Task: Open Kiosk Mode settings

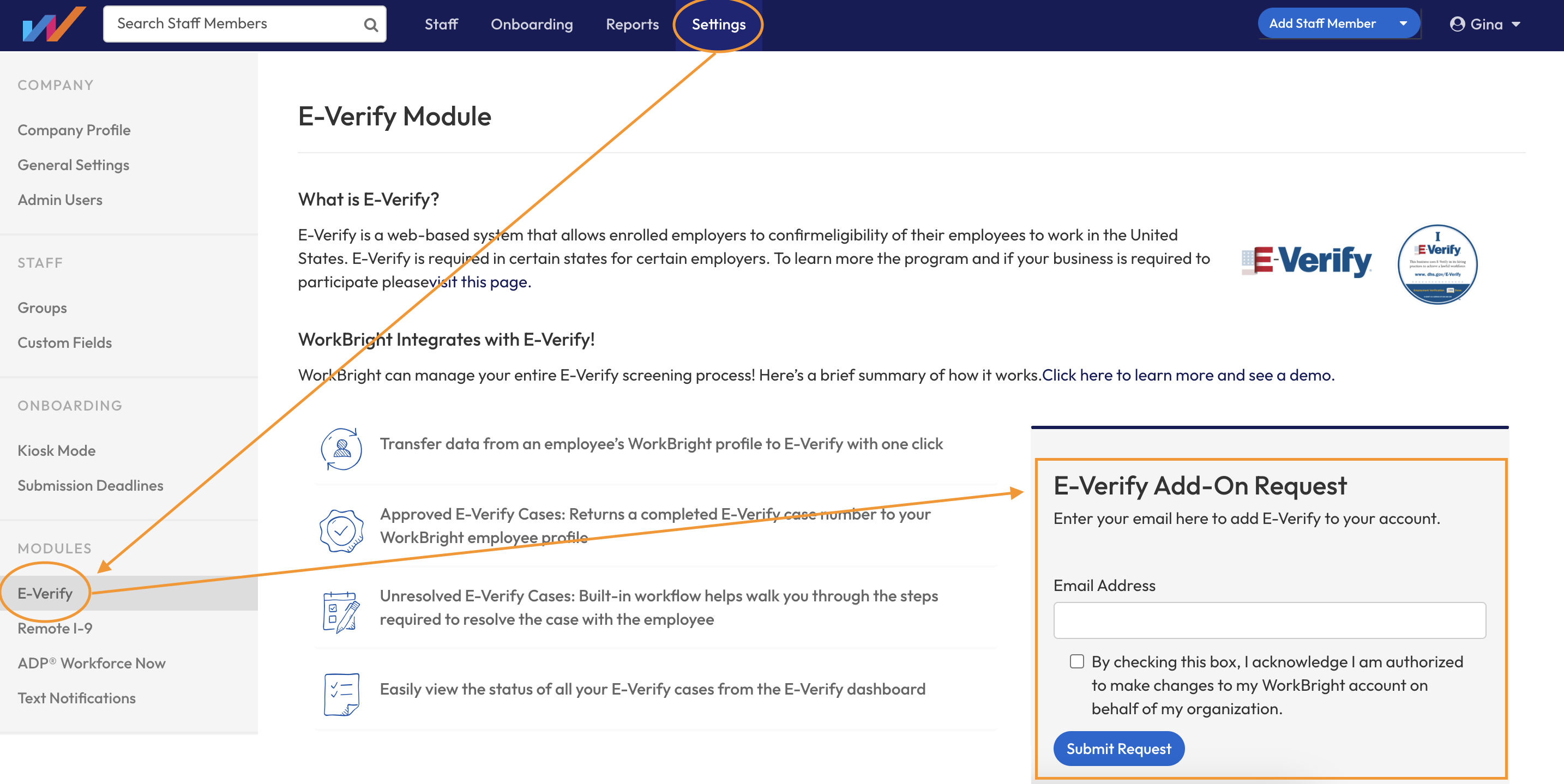Action: pos(57,450)
